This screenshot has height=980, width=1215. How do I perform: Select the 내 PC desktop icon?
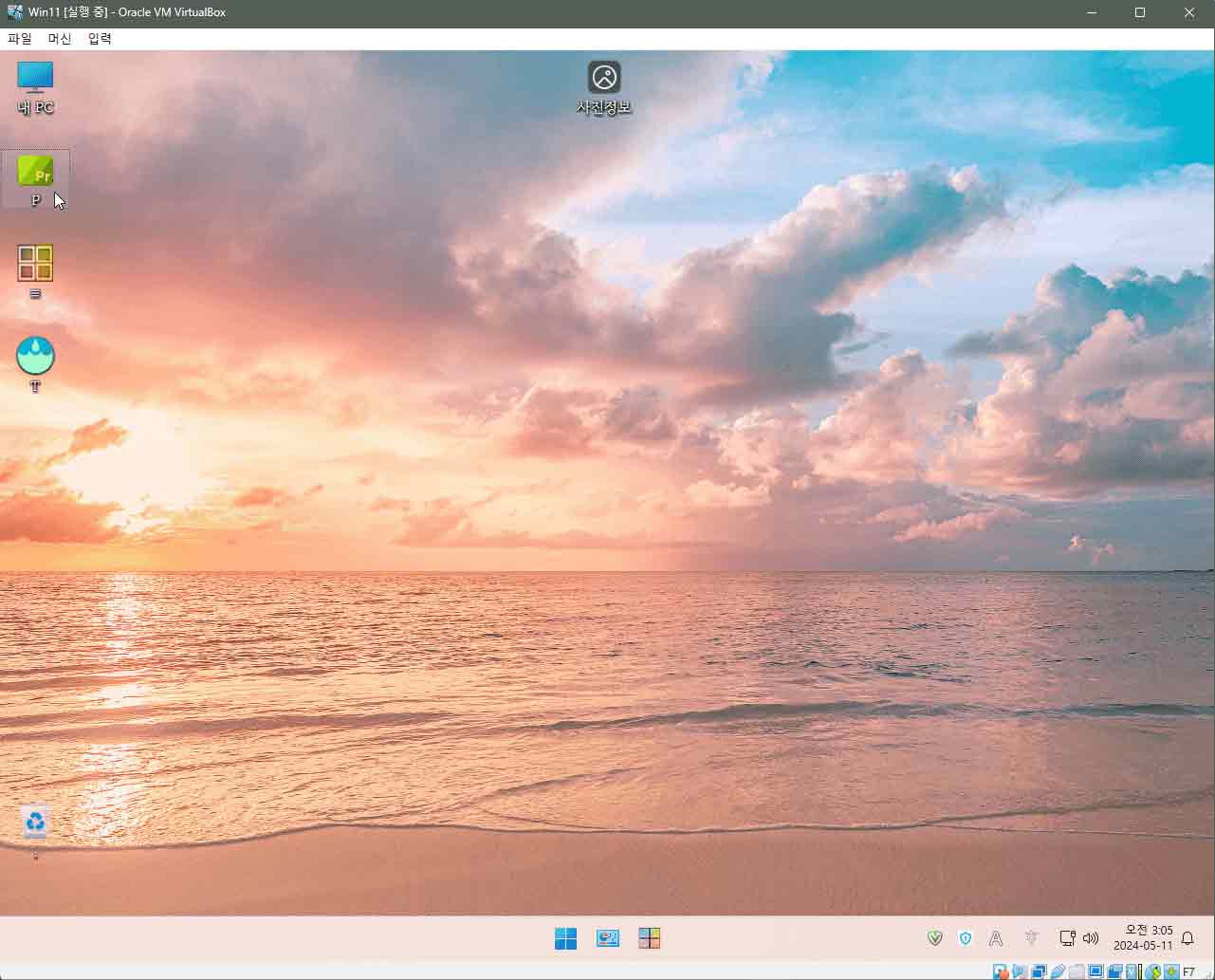(35, 86)
